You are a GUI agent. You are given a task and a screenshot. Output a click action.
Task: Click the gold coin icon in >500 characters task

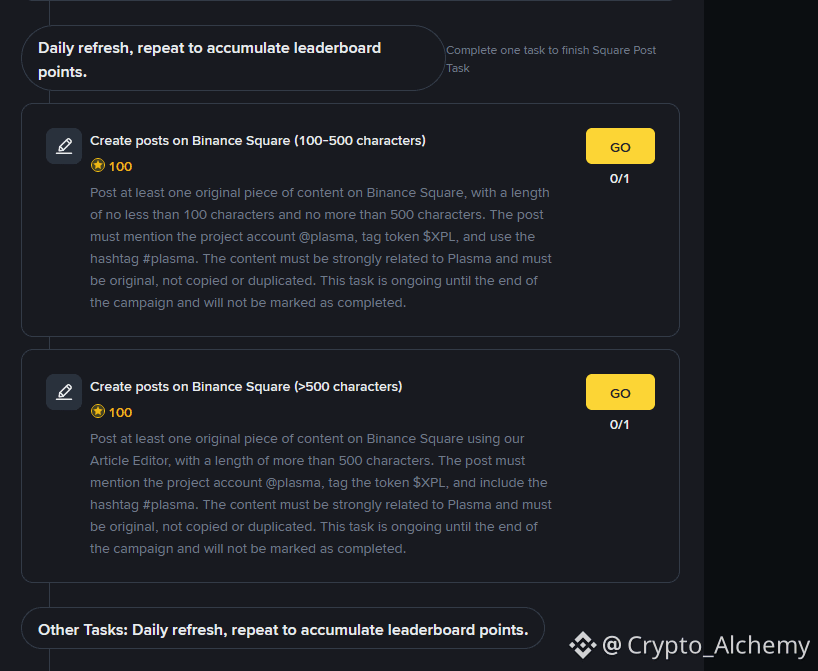(x=98, y=412)
